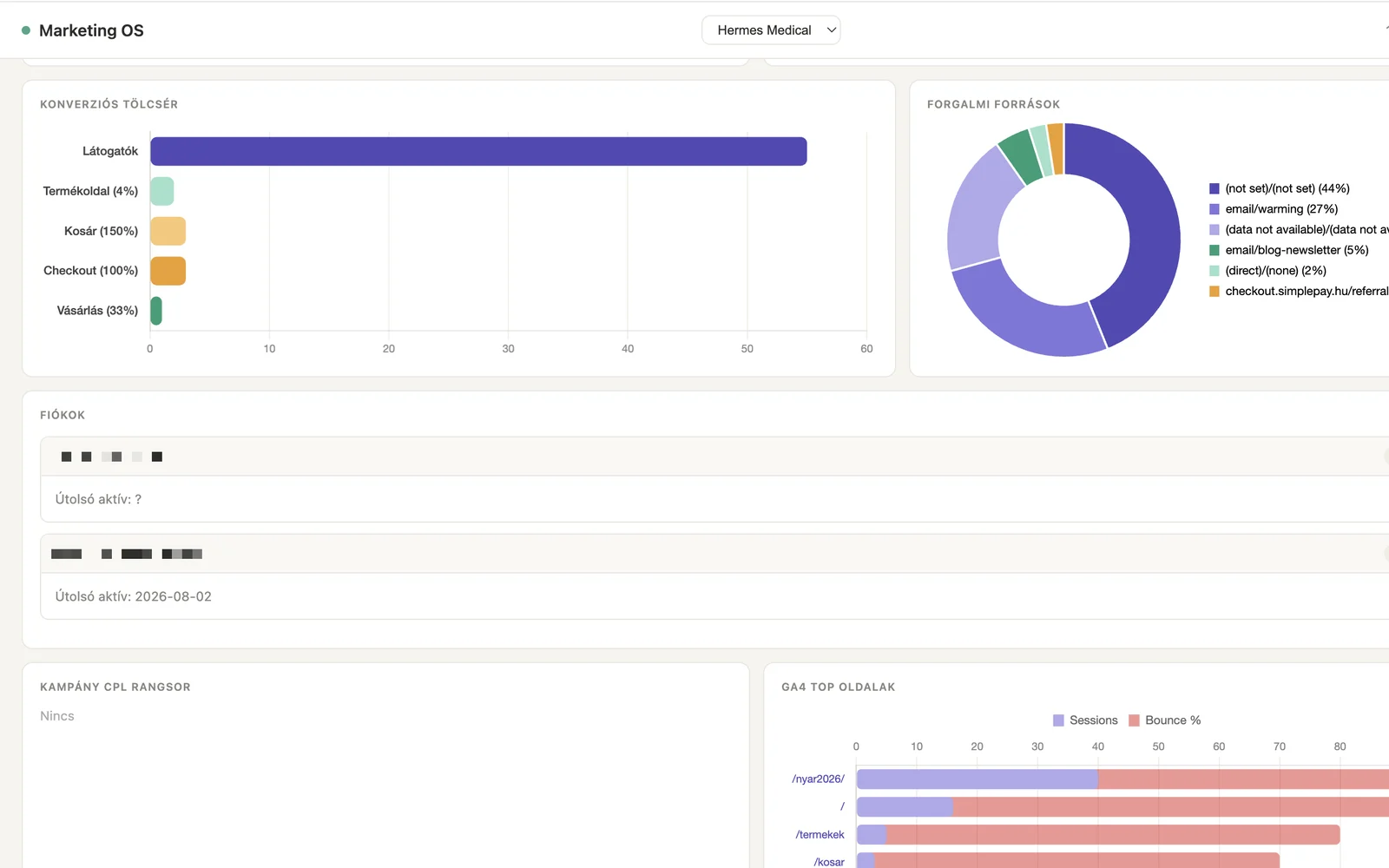Toggle the email/warming legend swatch

pyautogui.click(x=1215, y=209)
